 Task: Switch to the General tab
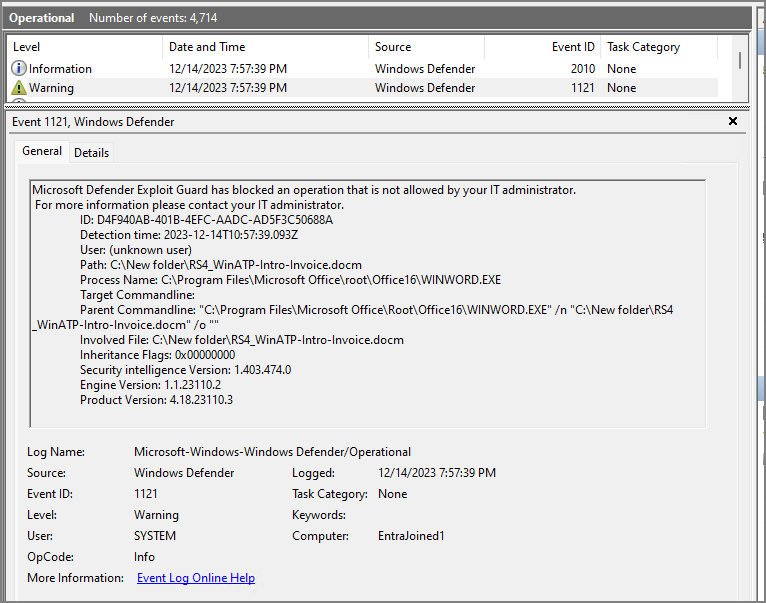pyautogui.click(x=42, y=151)
